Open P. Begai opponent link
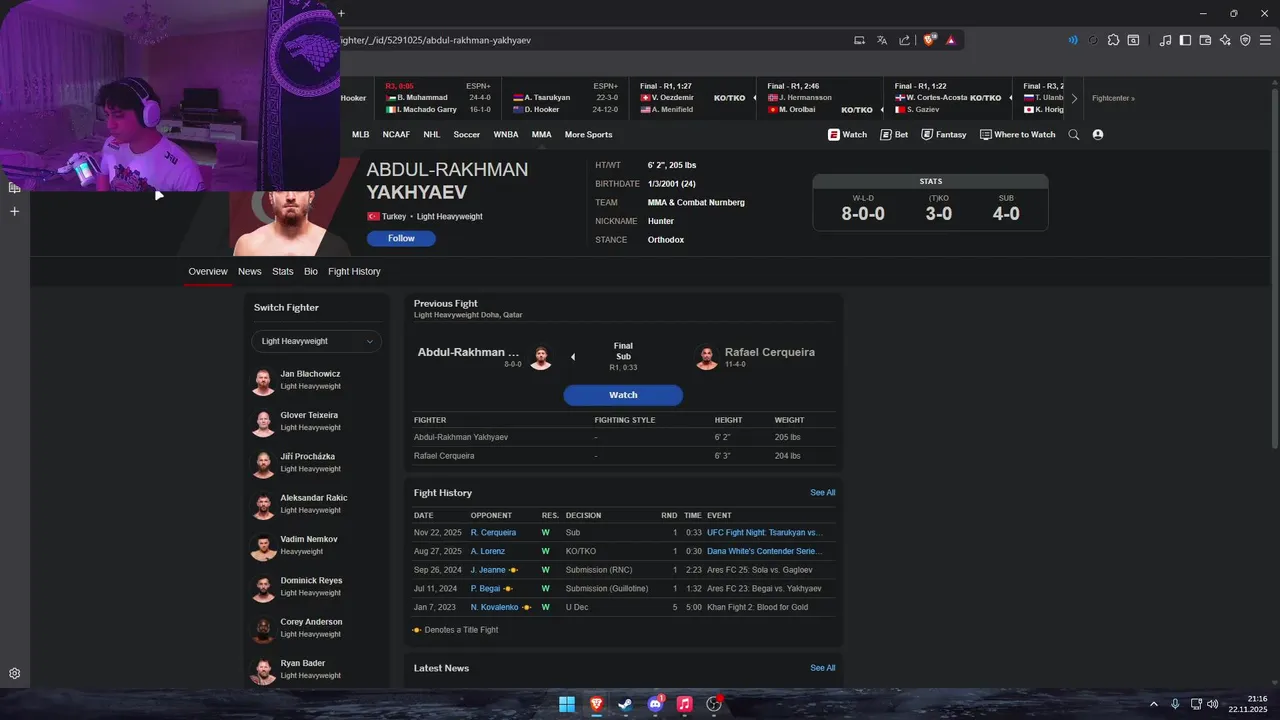The width and height of the screenshot is (1280, 720). [485, 589]
